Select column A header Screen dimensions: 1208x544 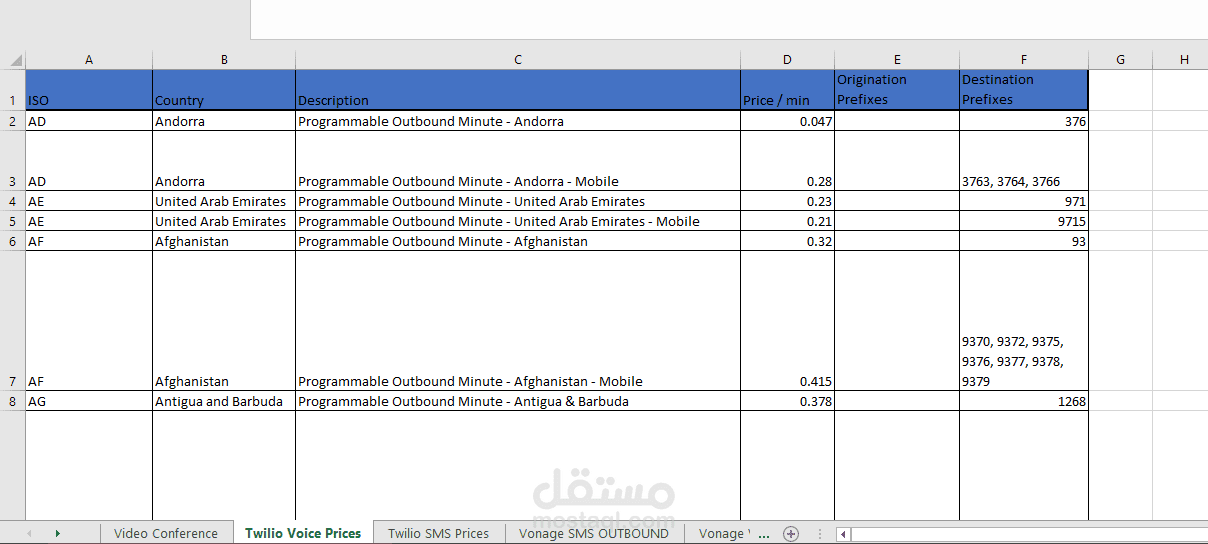(89, 60)
